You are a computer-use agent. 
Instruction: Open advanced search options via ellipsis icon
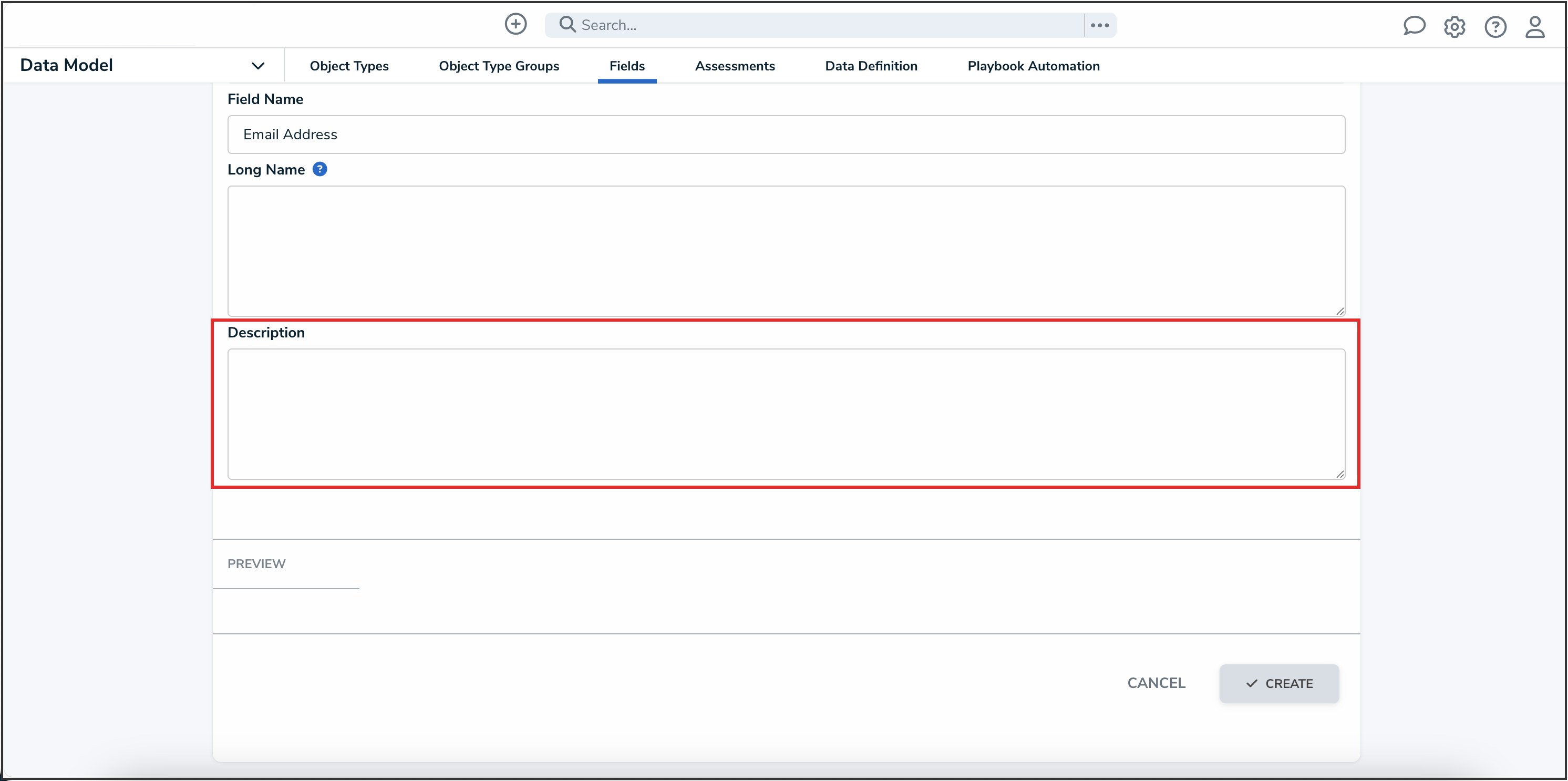point(1099,25)
